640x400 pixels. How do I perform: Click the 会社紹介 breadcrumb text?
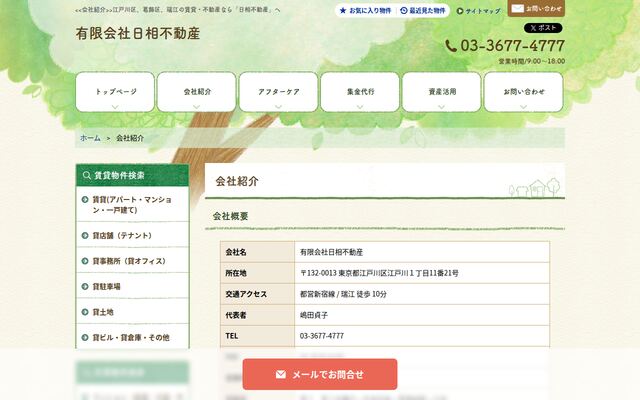click(x=130, y=138)
